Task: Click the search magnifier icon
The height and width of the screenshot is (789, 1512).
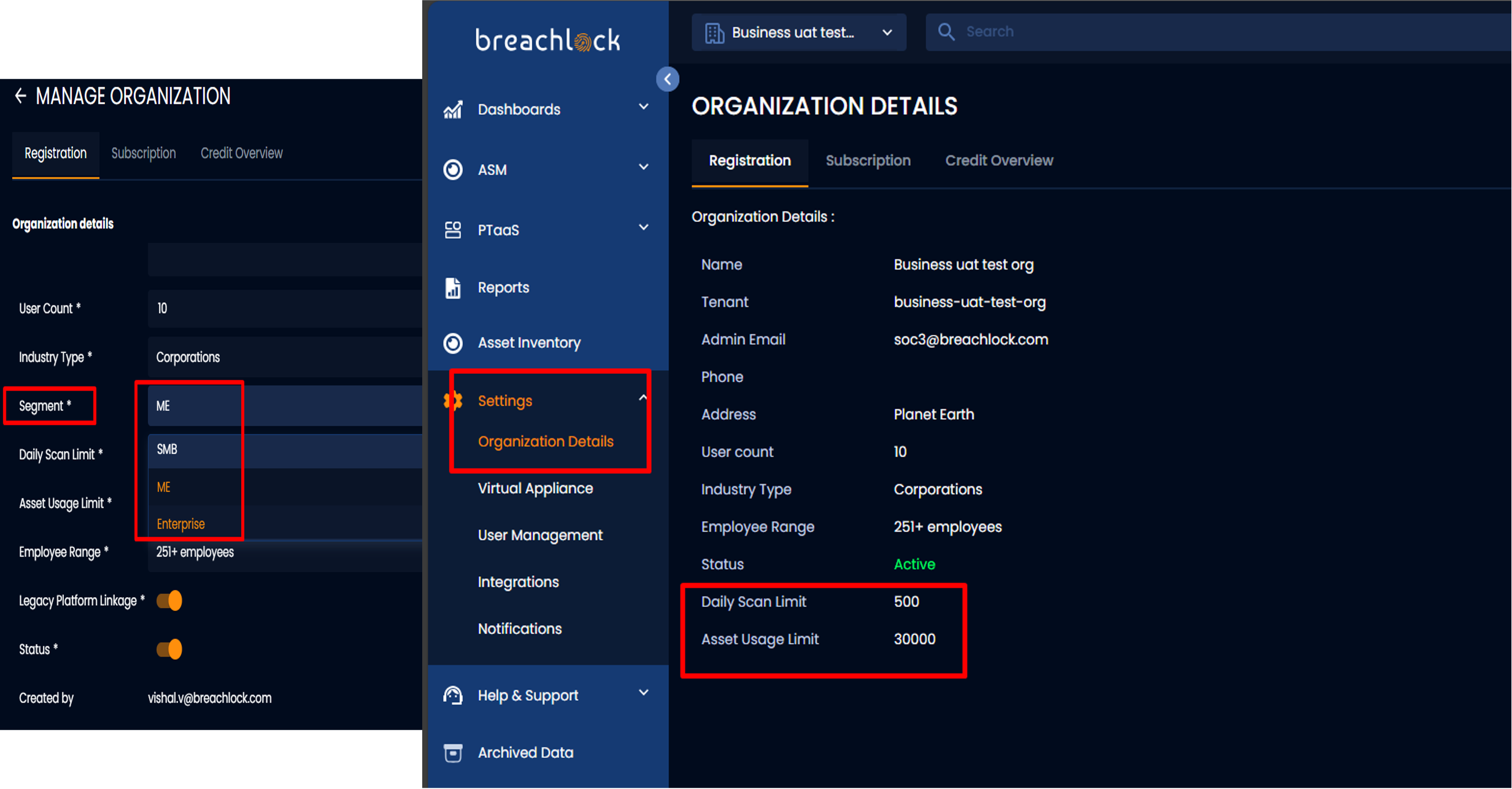Action: tap(946, 32)
